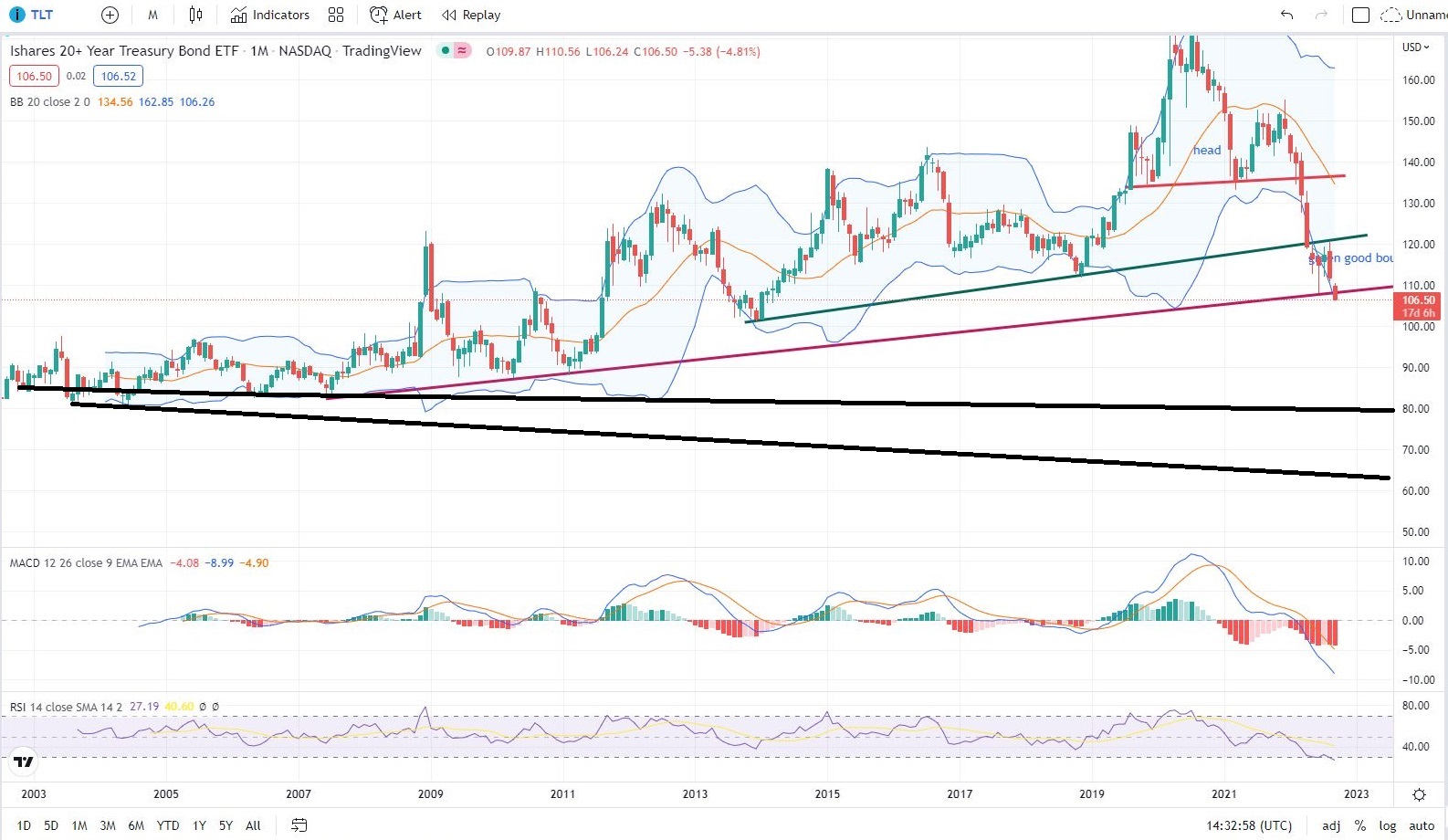Toggle adj dividend adjustment
The image size is (1448, 840).
[x=1331, y=825]
